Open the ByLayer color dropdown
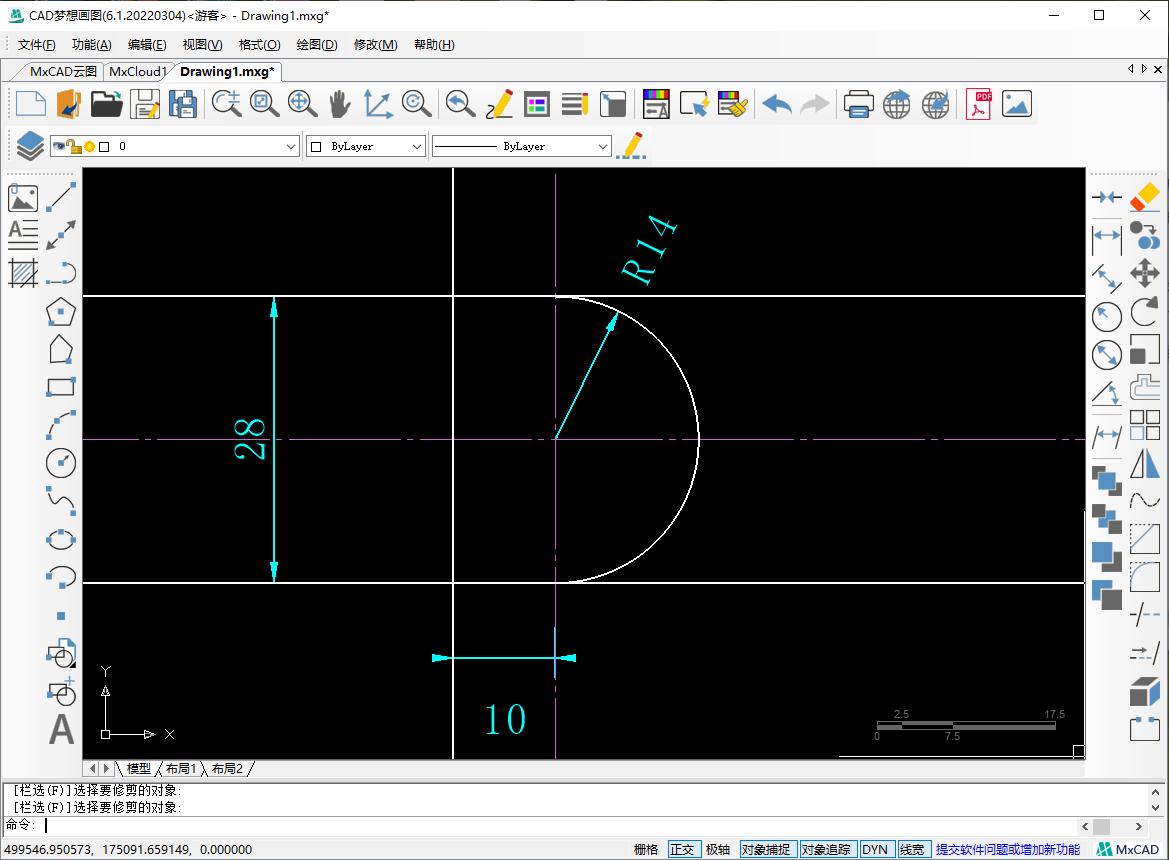 tap(417, 146)
